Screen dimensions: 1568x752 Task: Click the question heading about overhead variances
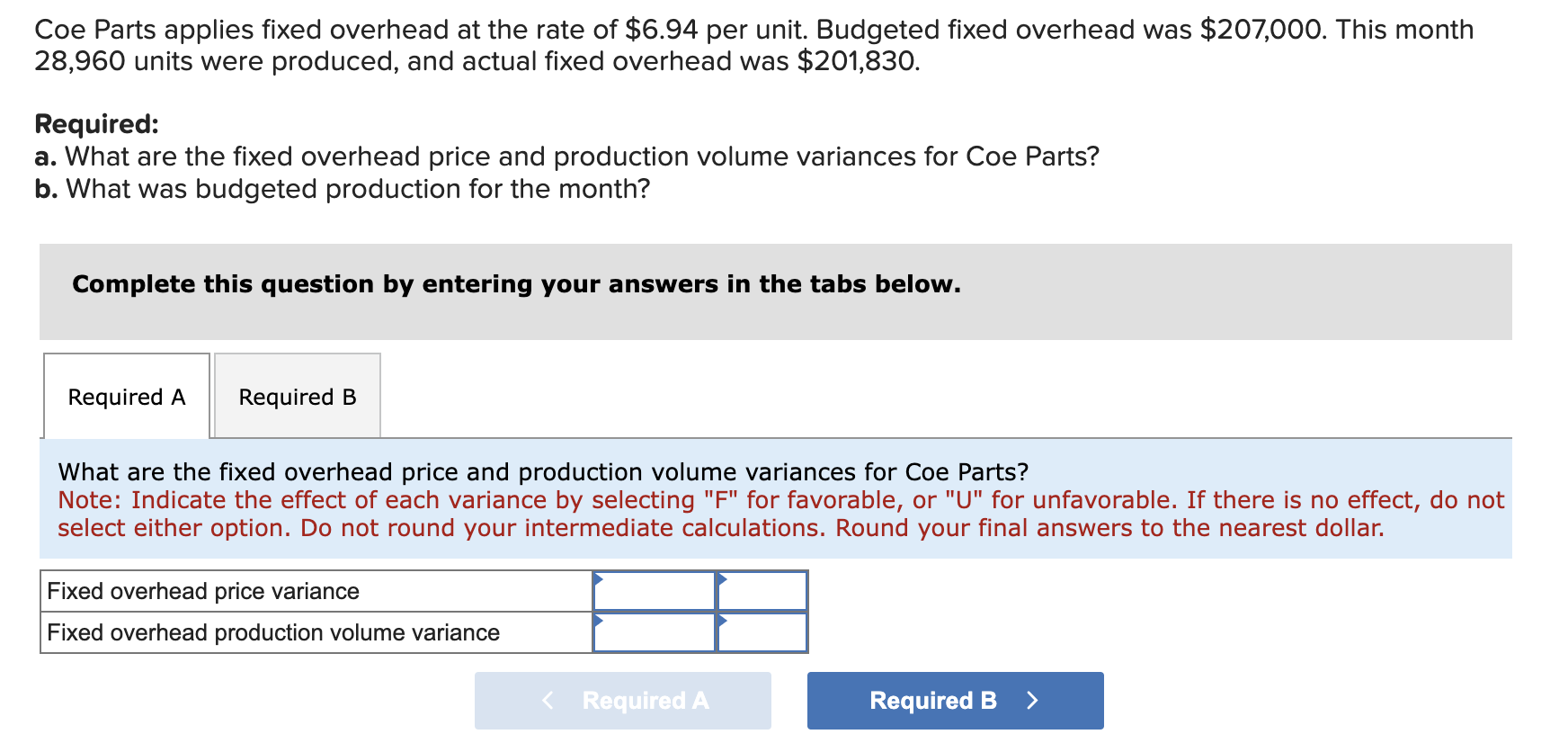543,471
